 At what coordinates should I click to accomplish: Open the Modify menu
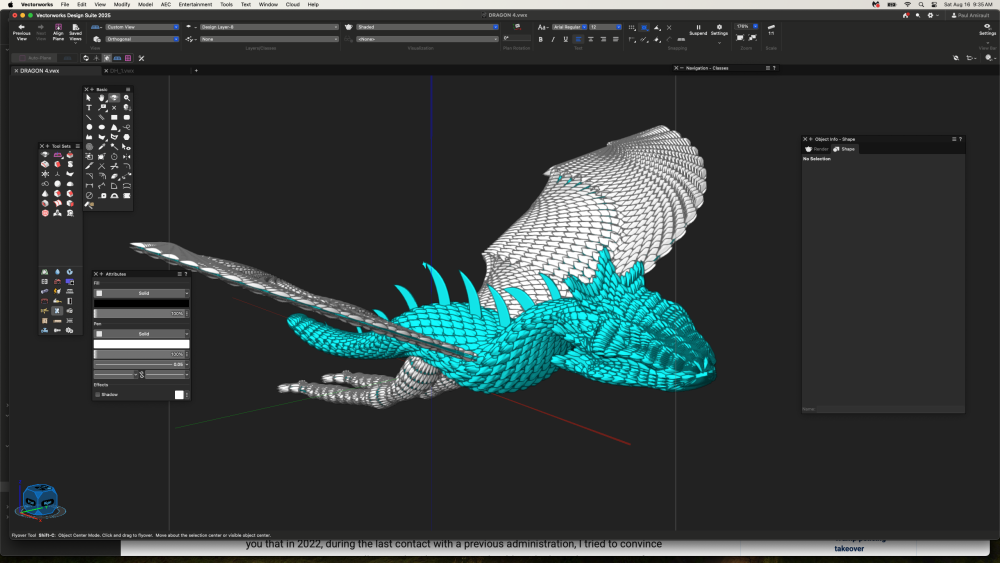tap(121, 4)
